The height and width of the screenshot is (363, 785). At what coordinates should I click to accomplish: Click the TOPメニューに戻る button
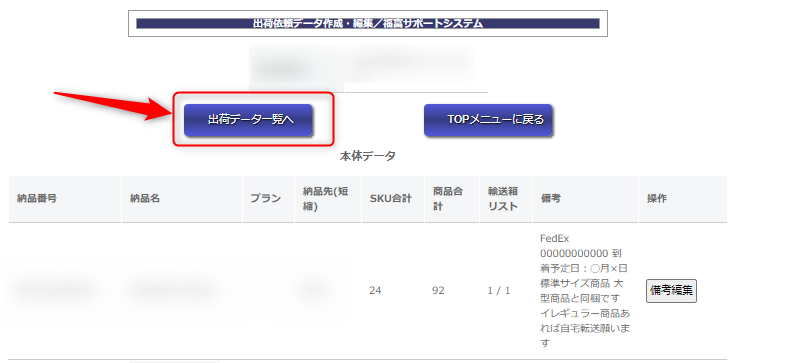click(x=488, y=120)
